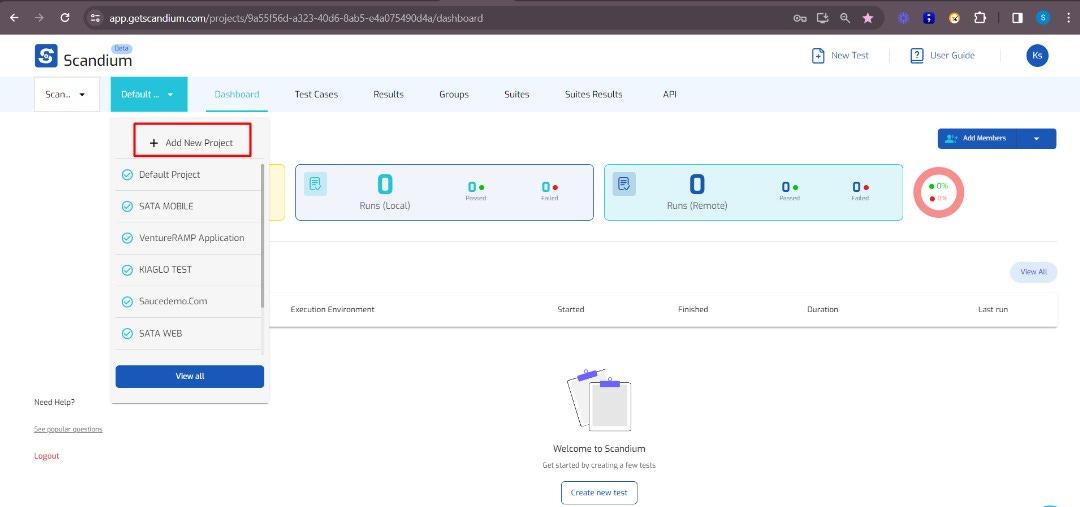Click the Add Members people icon
The height and width of the screenshot is (507, 1080).
[951, 138]
